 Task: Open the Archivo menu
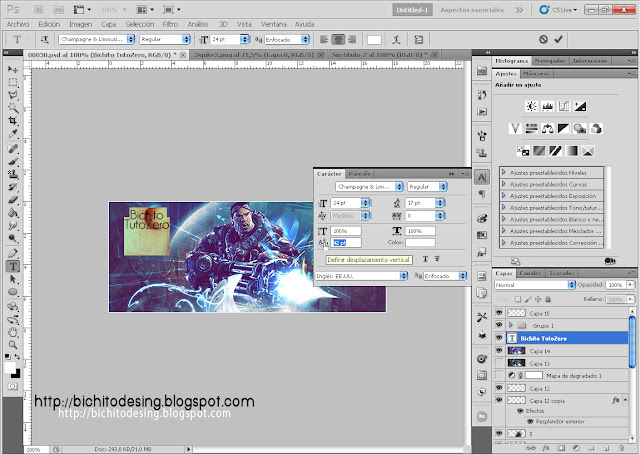tap(18, 24)
